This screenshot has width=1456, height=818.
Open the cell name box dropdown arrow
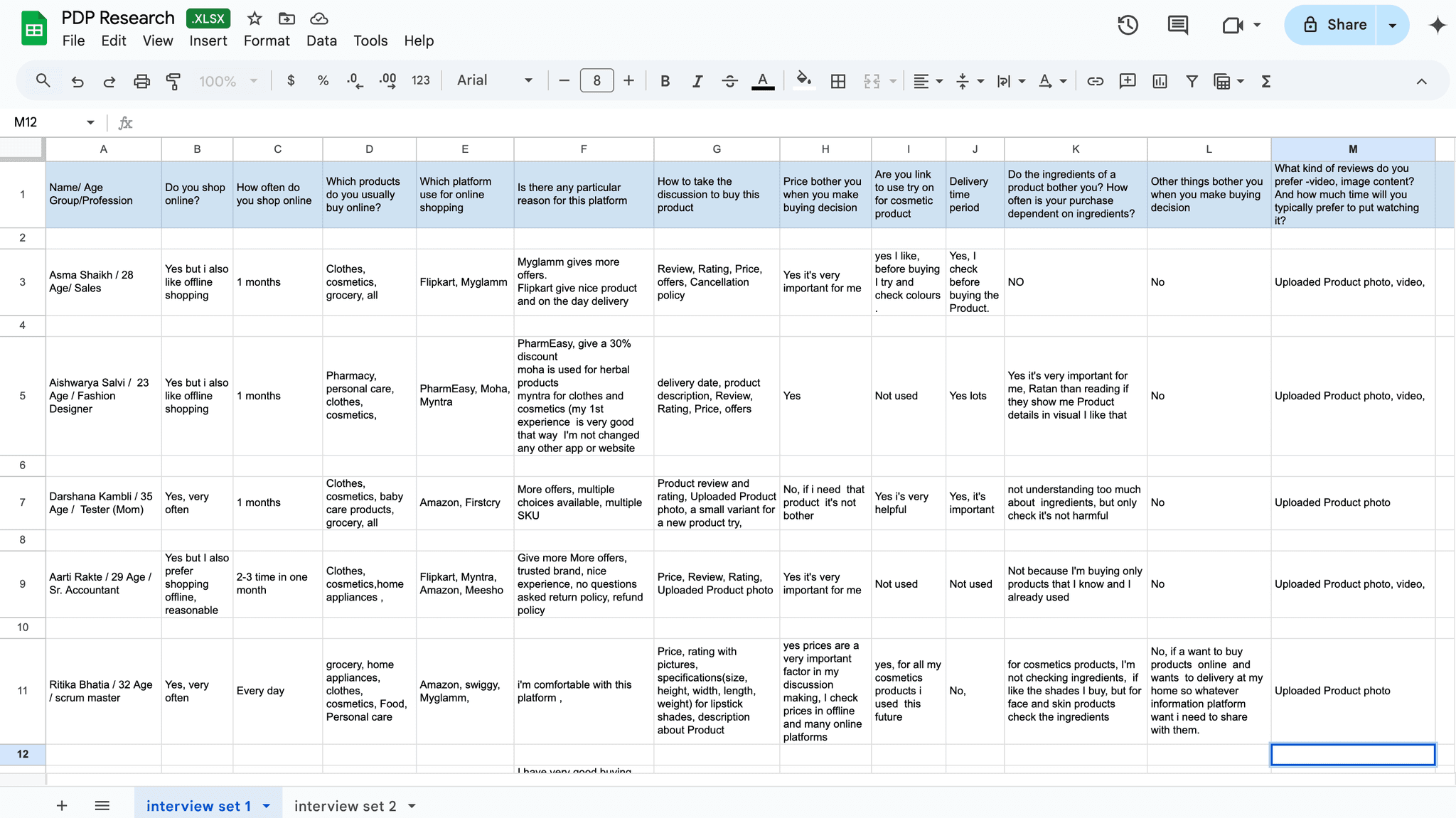[x=90, y=122]
